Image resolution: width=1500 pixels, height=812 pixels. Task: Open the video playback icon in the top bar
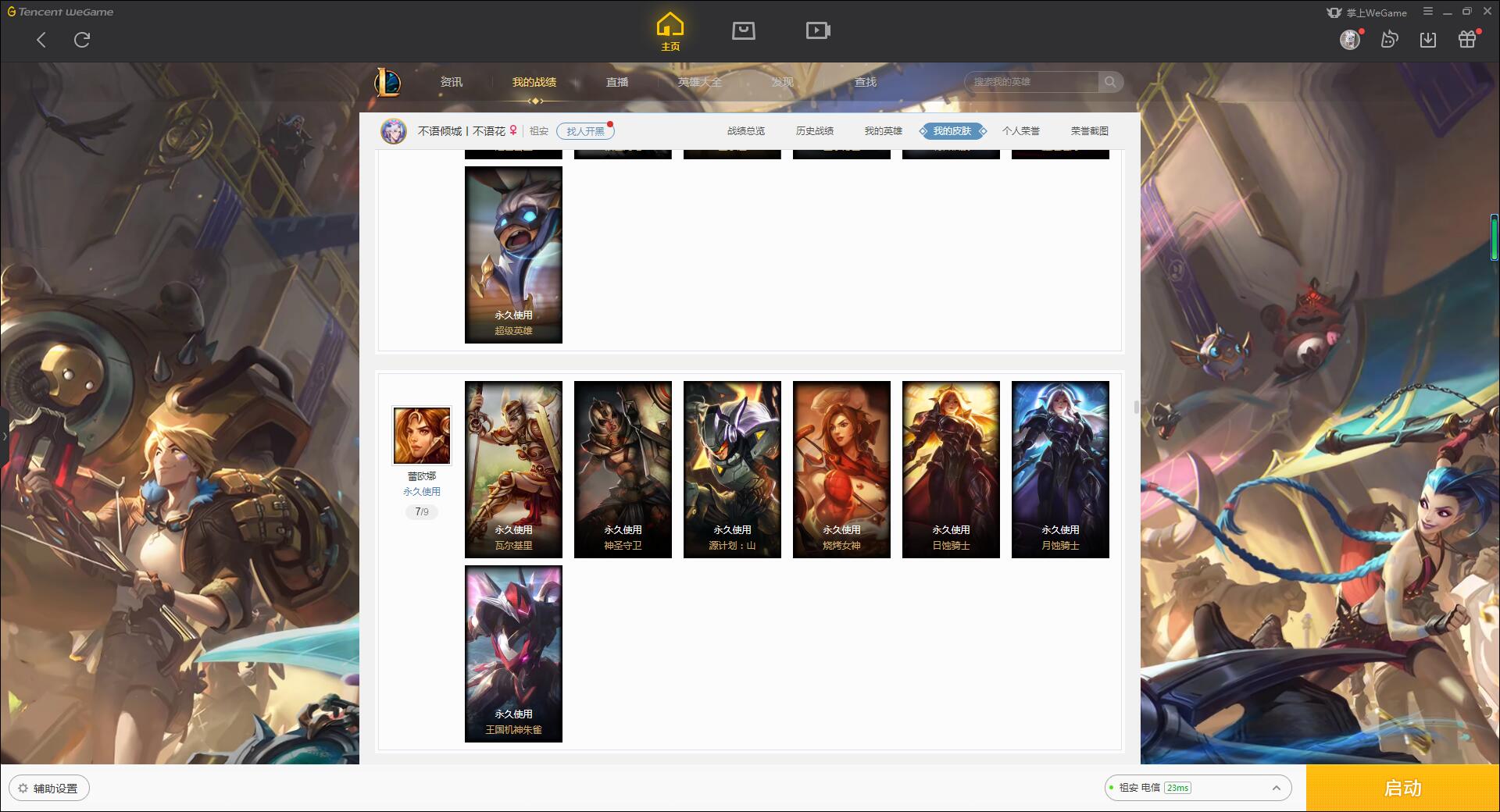click(818, 30)
